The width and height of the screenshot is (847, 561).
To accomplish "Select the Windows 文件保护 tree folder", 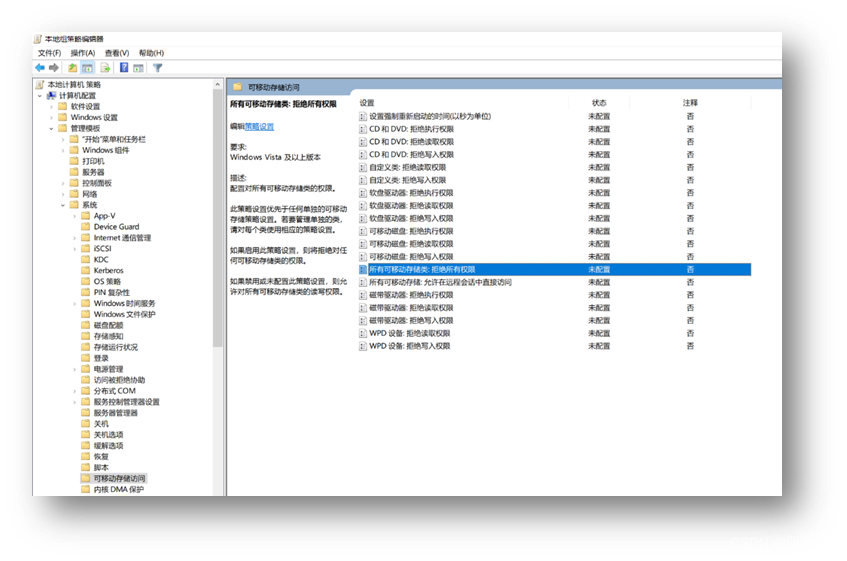I will click(x=124, y=314).
